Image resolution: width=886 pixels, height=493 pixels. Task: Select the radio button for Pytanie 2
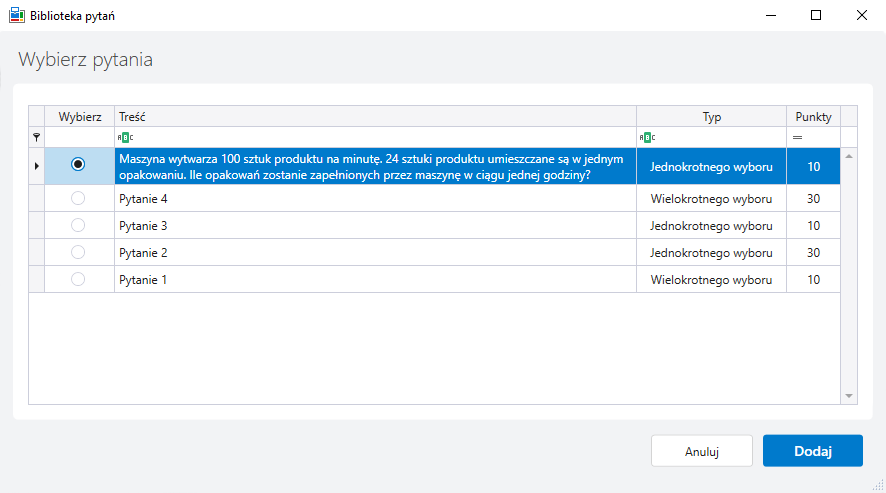[78, 252]
